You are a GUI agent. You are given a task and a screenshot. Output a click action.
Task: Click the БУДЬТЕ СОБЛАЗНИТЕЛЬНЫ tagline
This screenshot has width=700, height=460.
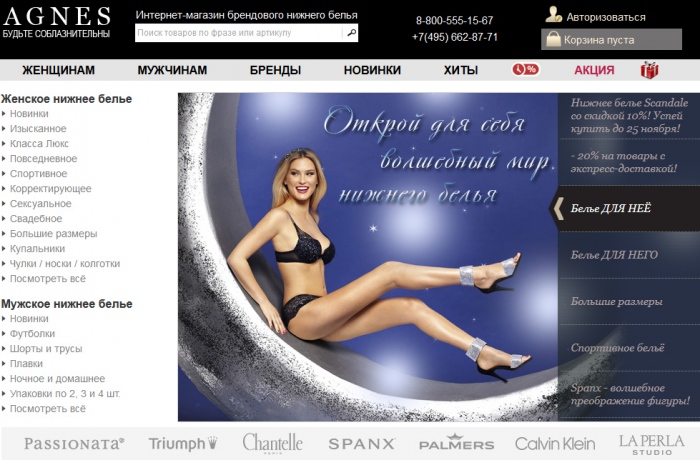(56, 34)
